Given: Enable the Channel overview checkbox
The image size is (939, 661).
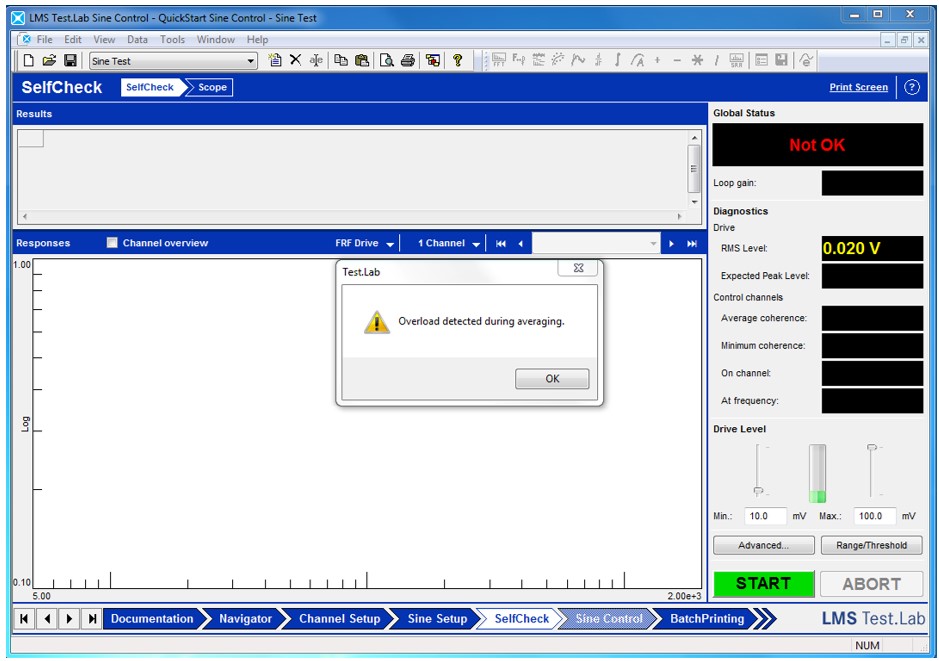Looking at the screenshot, I should [112, 243].
